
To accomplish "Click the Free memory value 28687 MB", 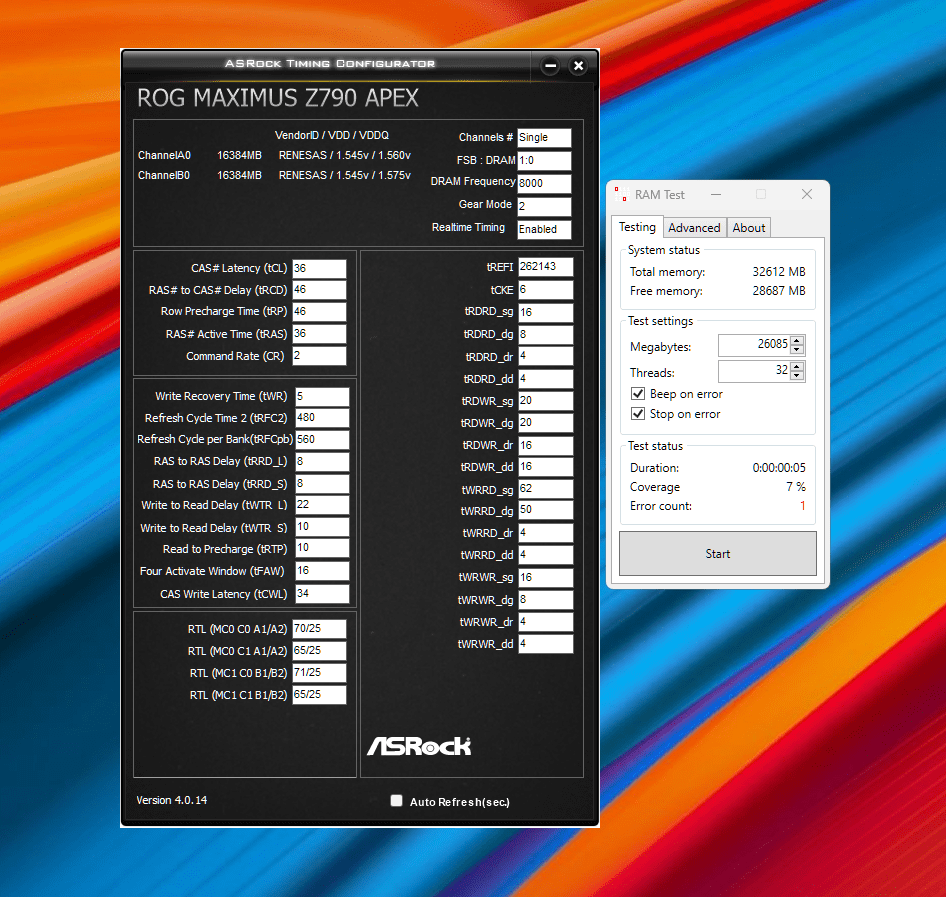I will point(779,291).
